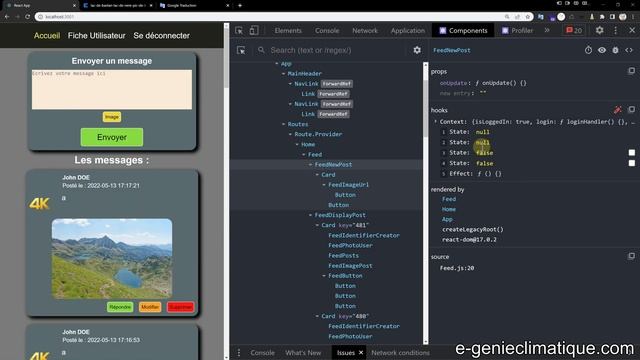Image resolution: width=640 pixels, height=360 pixels.
Task: Toggle checkbox for fourth State hook false
Action: pos(631,163)
